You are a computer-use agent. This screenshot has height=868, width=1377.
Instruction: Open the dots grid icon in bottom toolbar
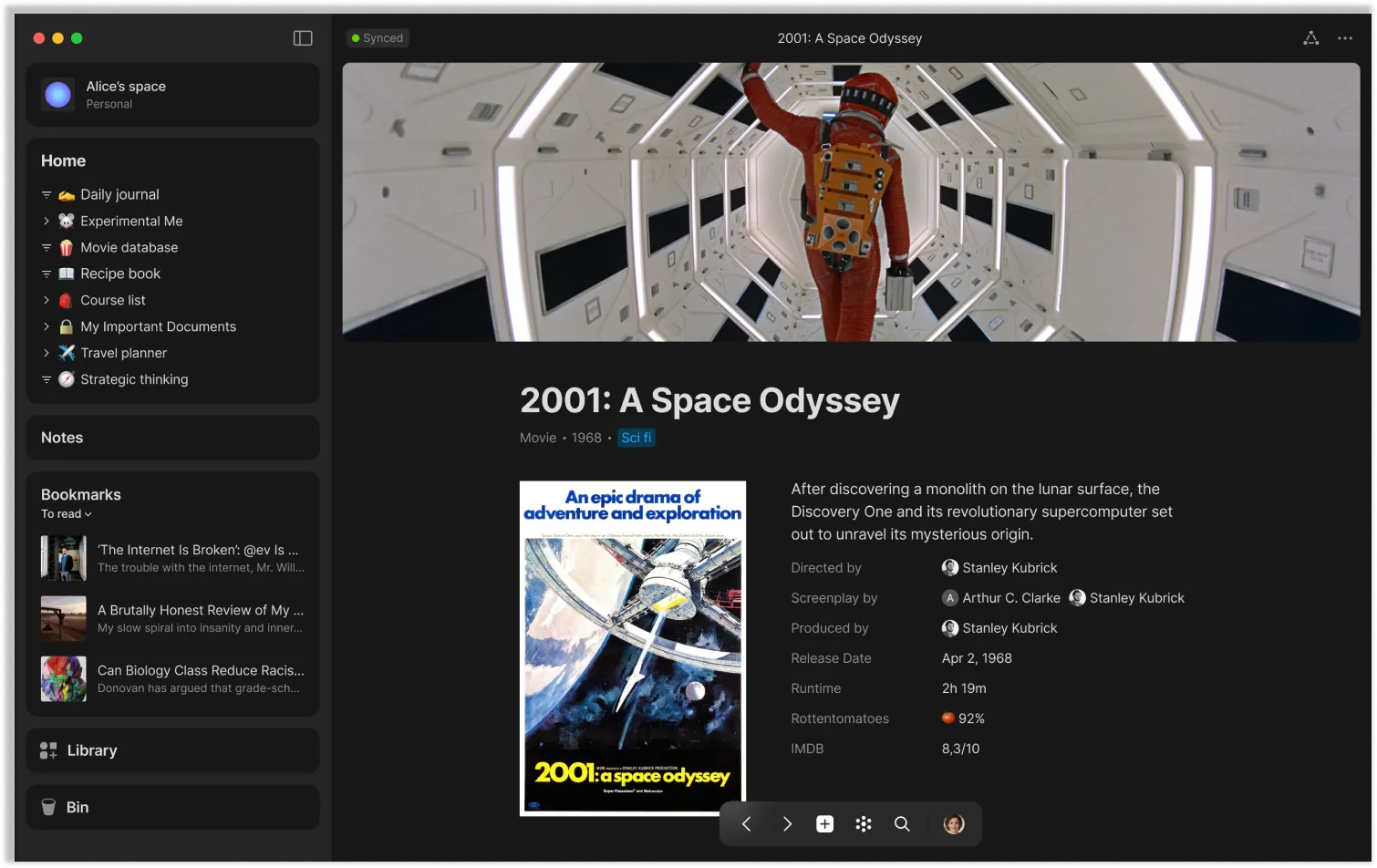[864, 824]
